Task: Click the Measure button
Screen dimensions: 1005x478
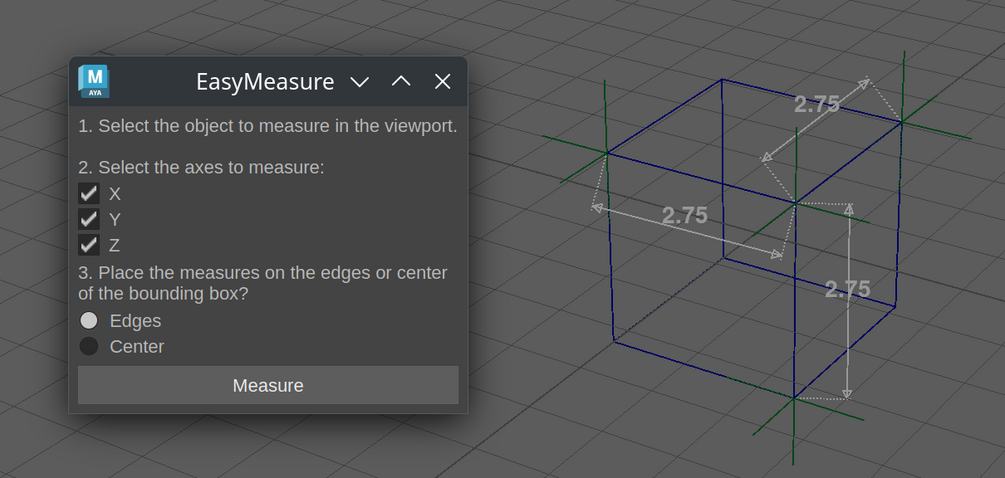Action: click(x=268, y=385)
